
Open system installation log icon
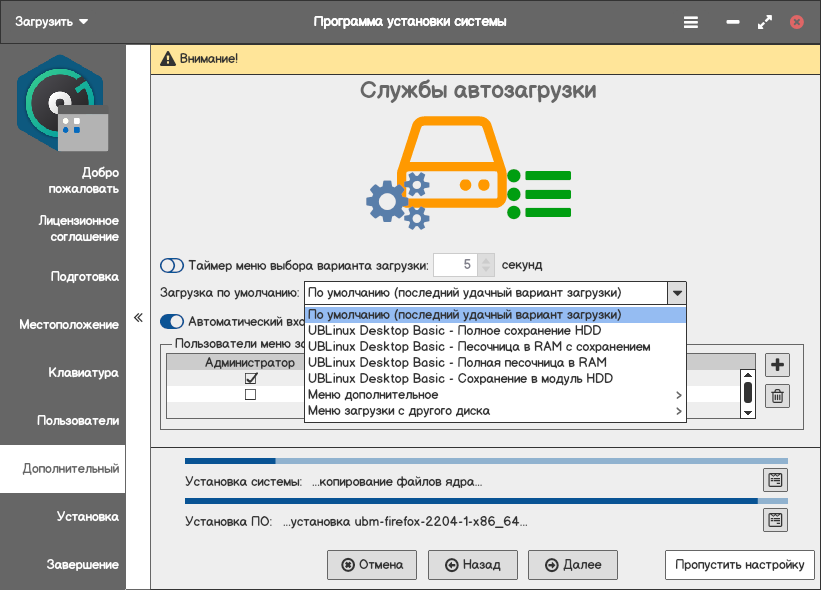tap(775, 480)
